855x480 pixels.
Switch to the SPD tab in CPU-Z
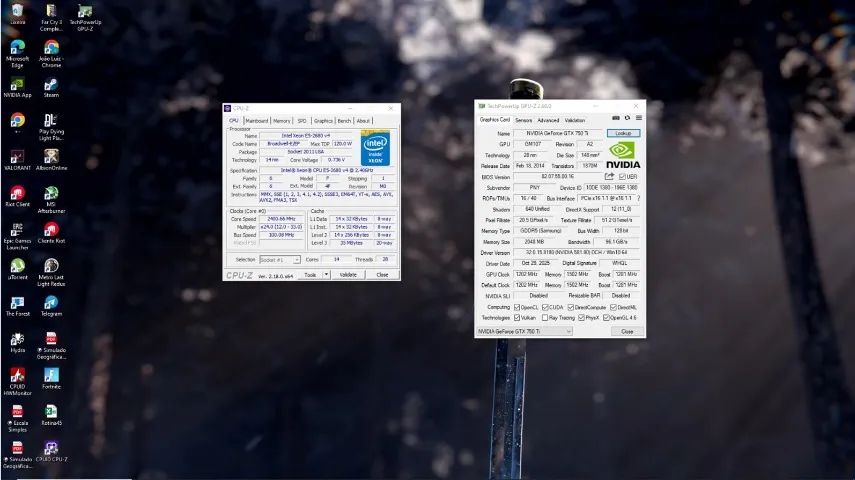click(302, 121)
